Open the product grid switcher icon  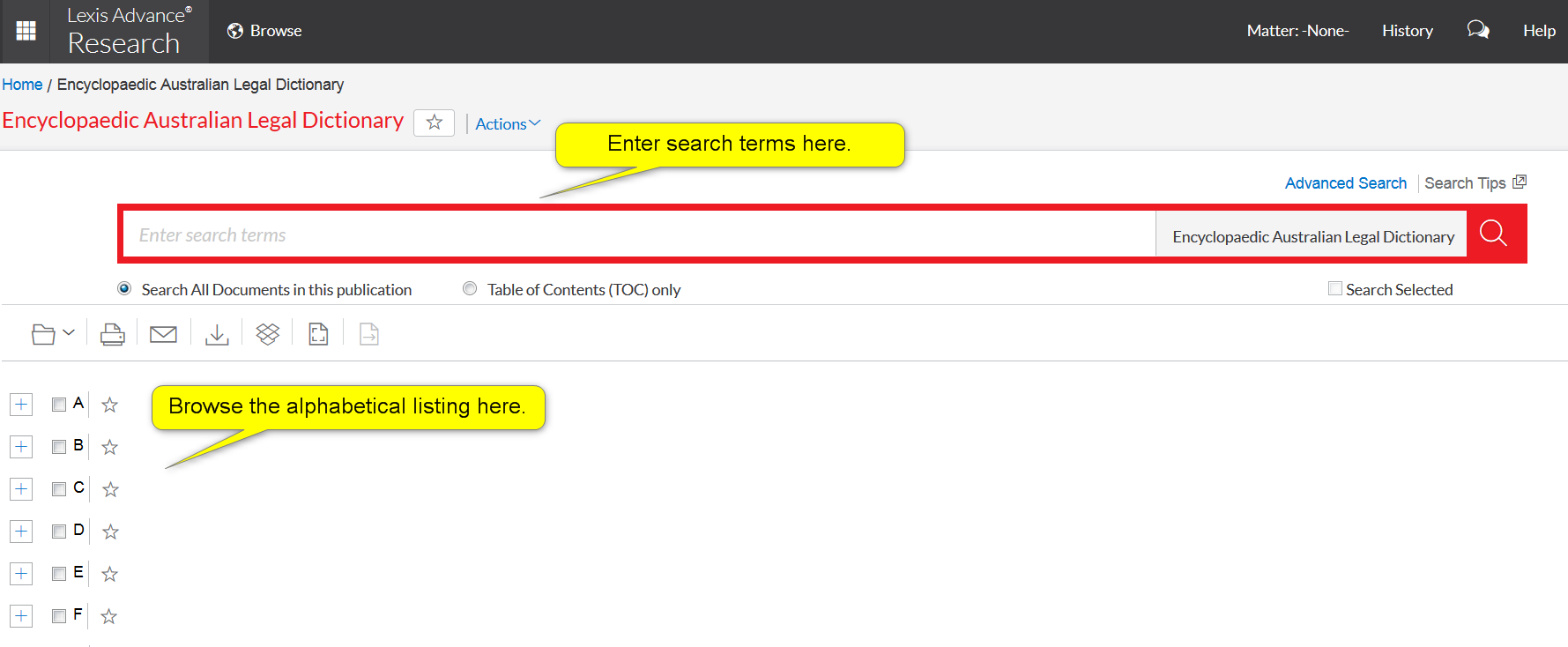26,31
